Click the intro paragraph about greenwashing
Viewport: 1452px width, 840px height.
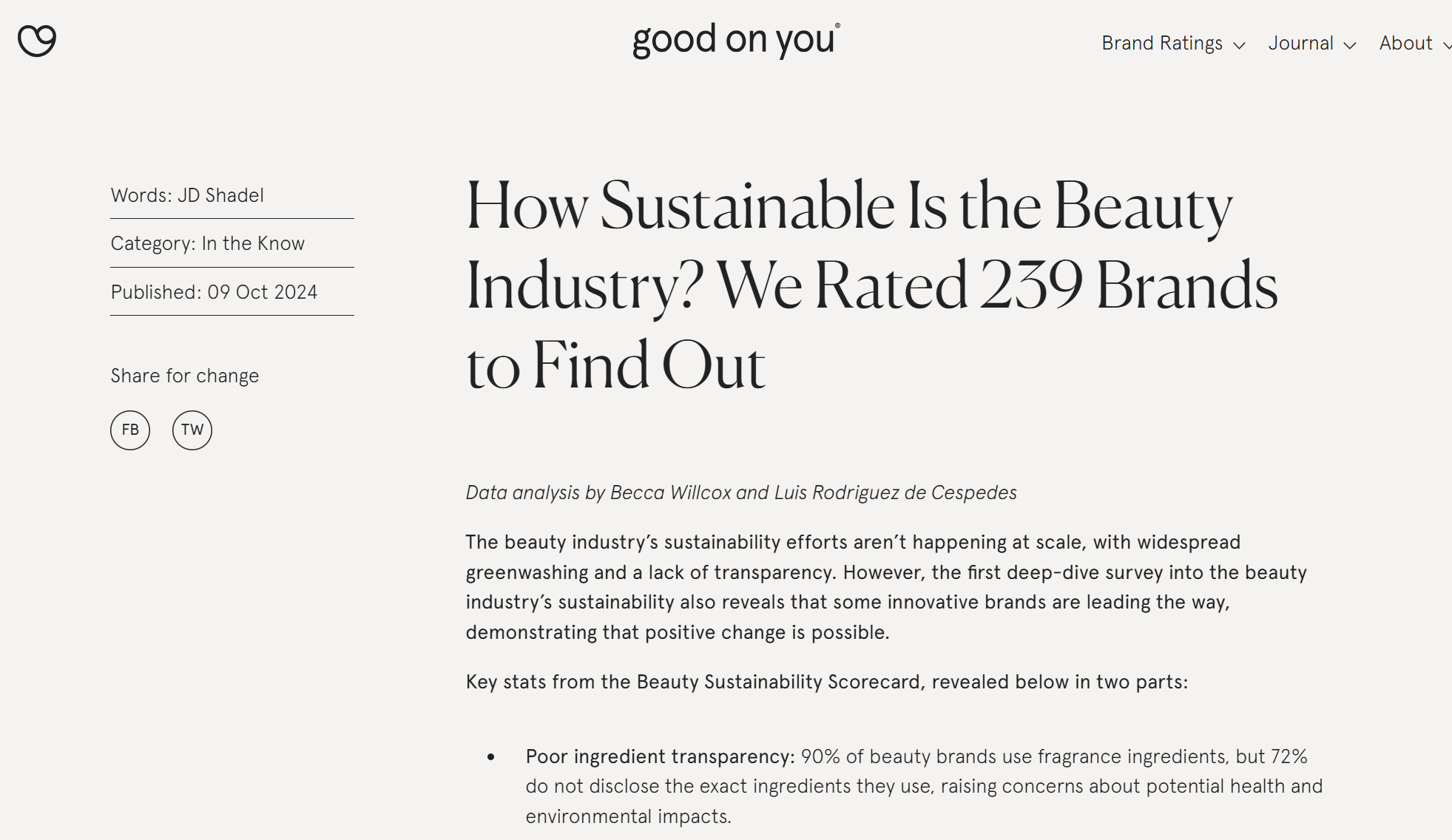click(x=886, y=587)
